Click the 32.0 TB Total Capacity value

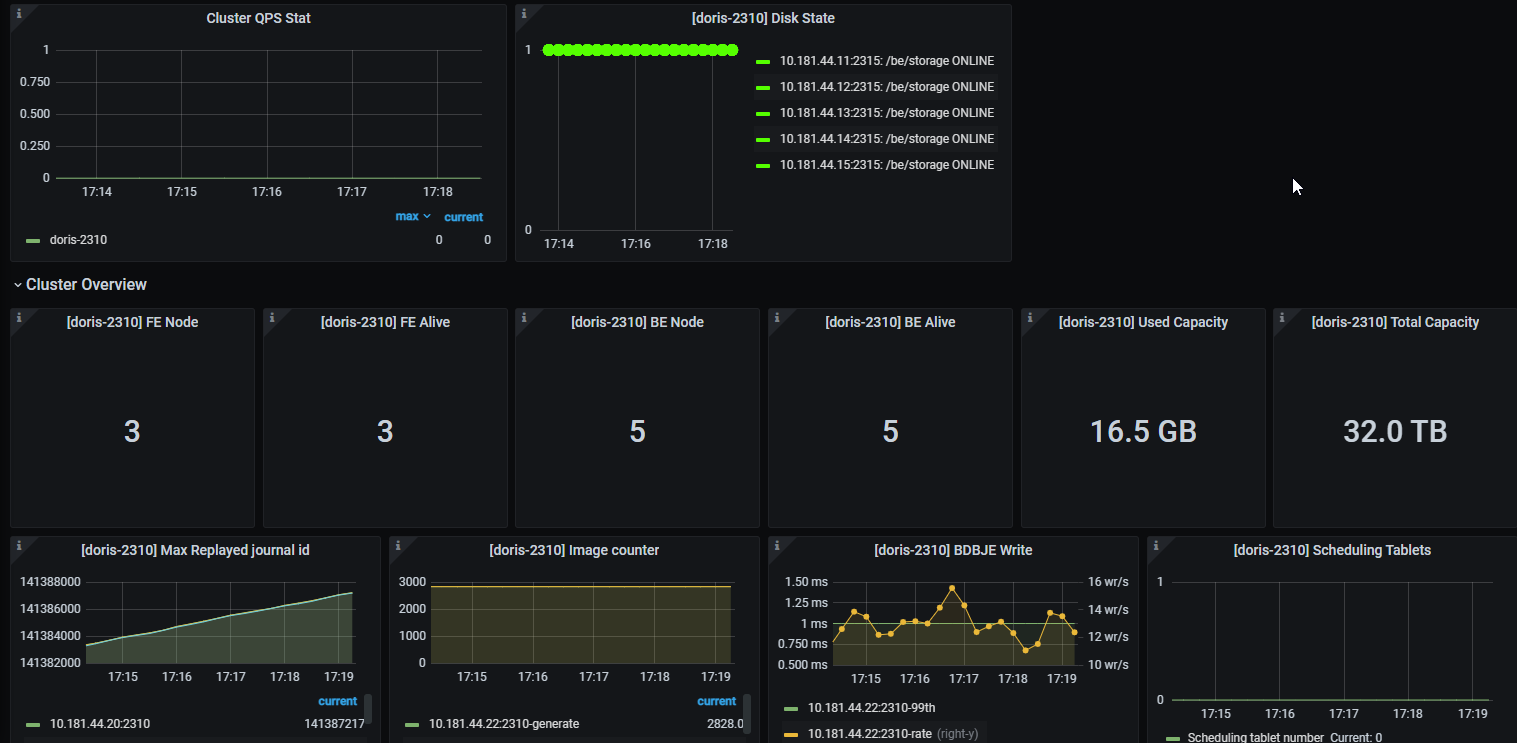tap(1395, 431)
